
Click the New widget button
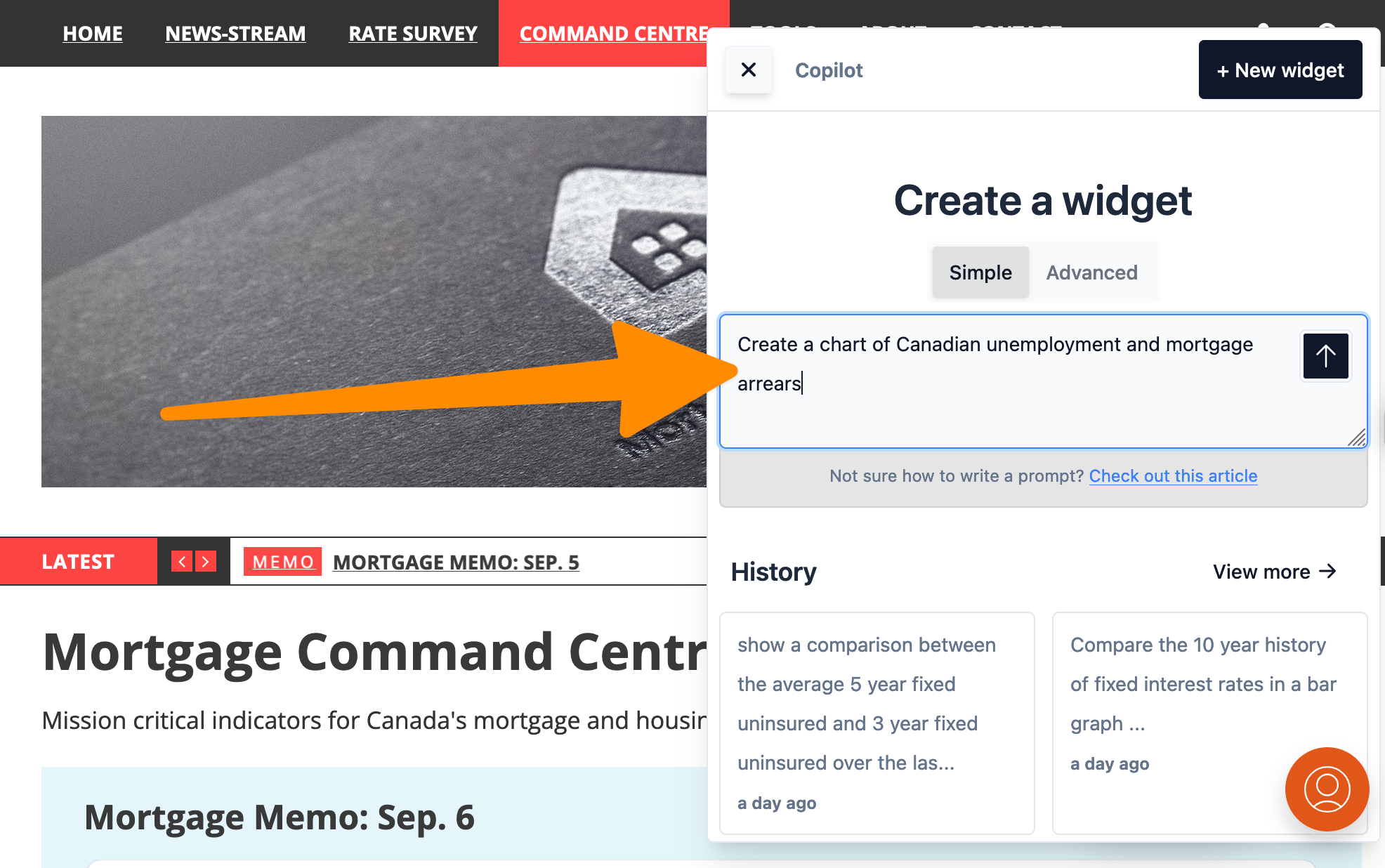pos(1280,70)
